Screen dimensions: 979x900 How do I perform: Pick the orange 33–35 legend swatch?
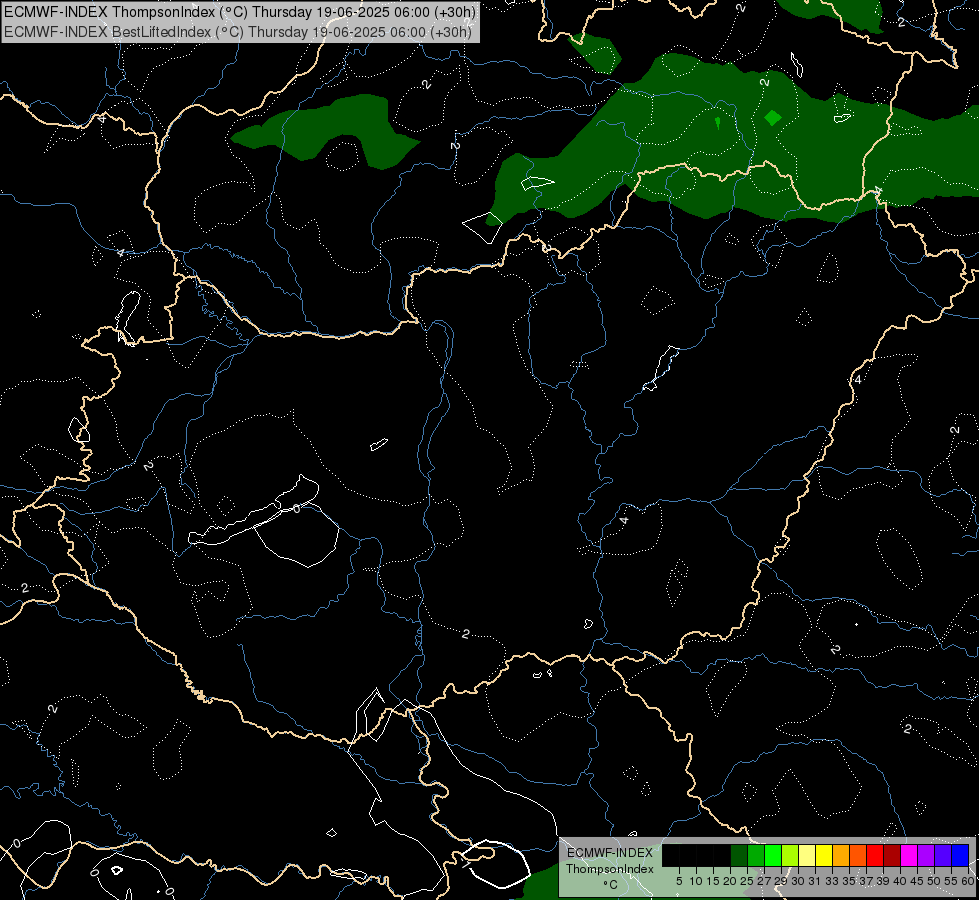[841, 855]
